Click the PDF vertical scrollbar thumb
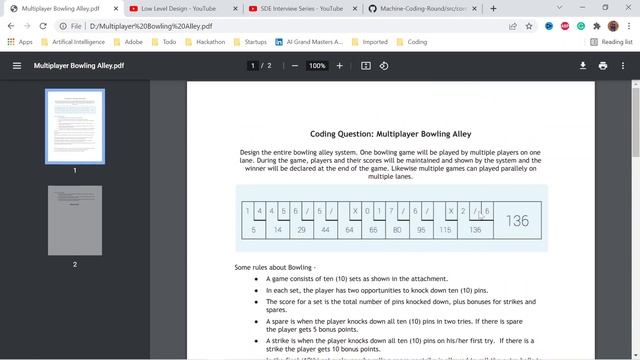 (636, 122)
